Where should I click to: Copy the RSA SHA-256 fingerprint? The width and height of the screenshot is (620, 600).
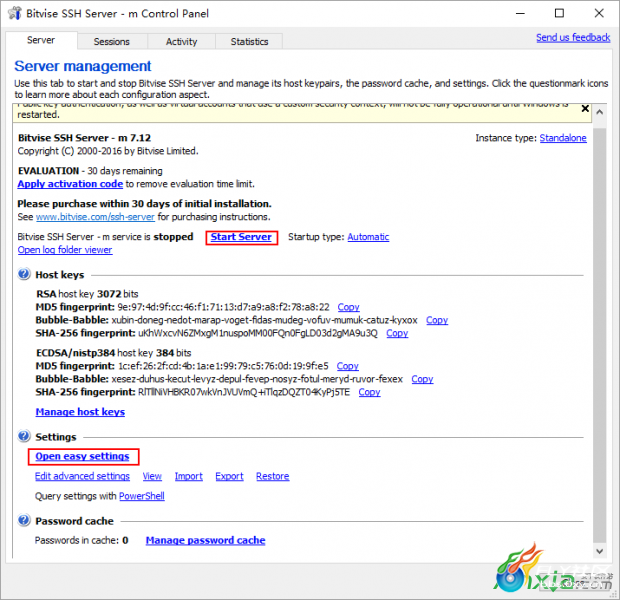coord(397,333)
